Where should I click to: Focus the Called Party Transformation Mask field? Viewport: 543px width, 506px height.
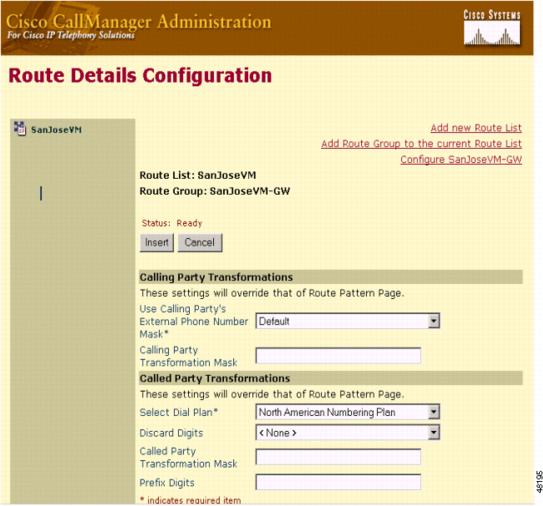coord(338,456)
